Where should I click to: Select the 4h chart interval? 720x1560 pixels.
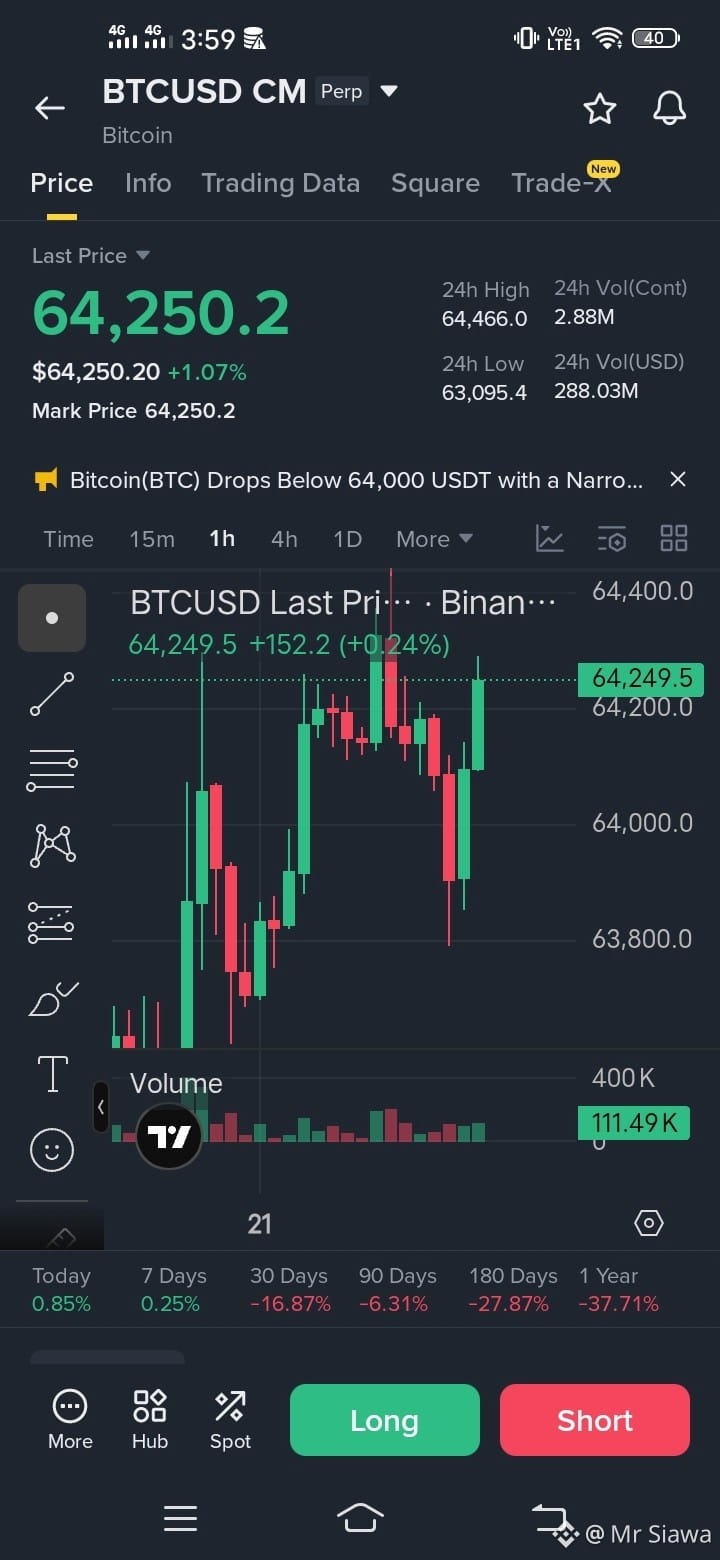tap(284, 539)
